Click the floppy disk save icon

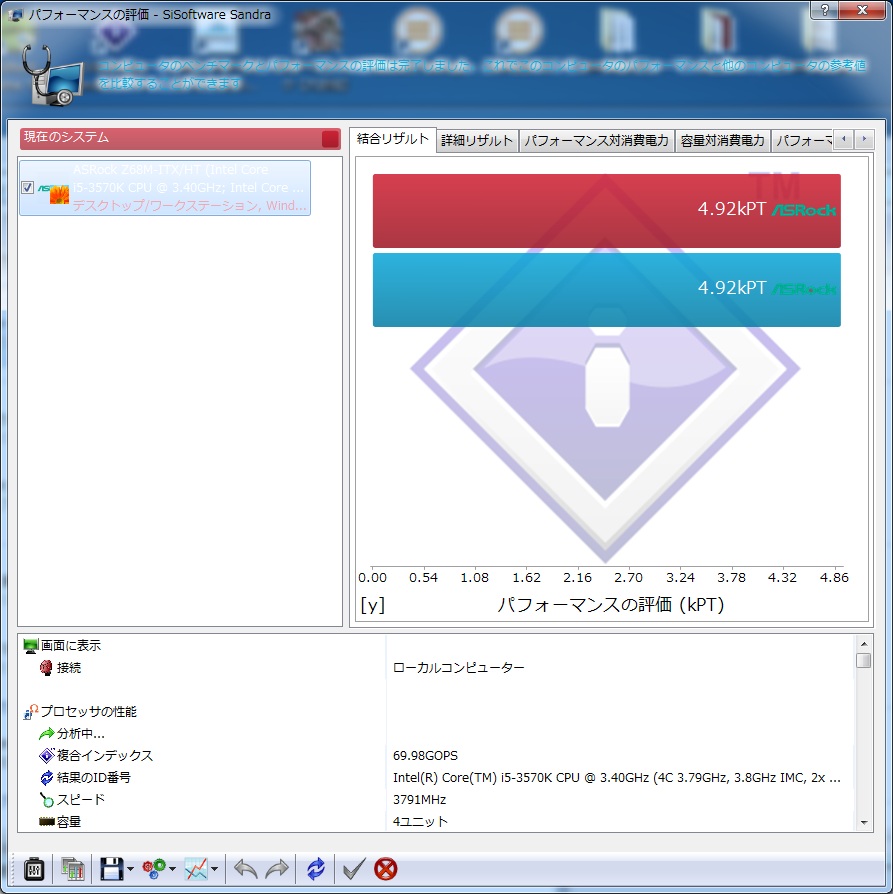click(112, 869)
